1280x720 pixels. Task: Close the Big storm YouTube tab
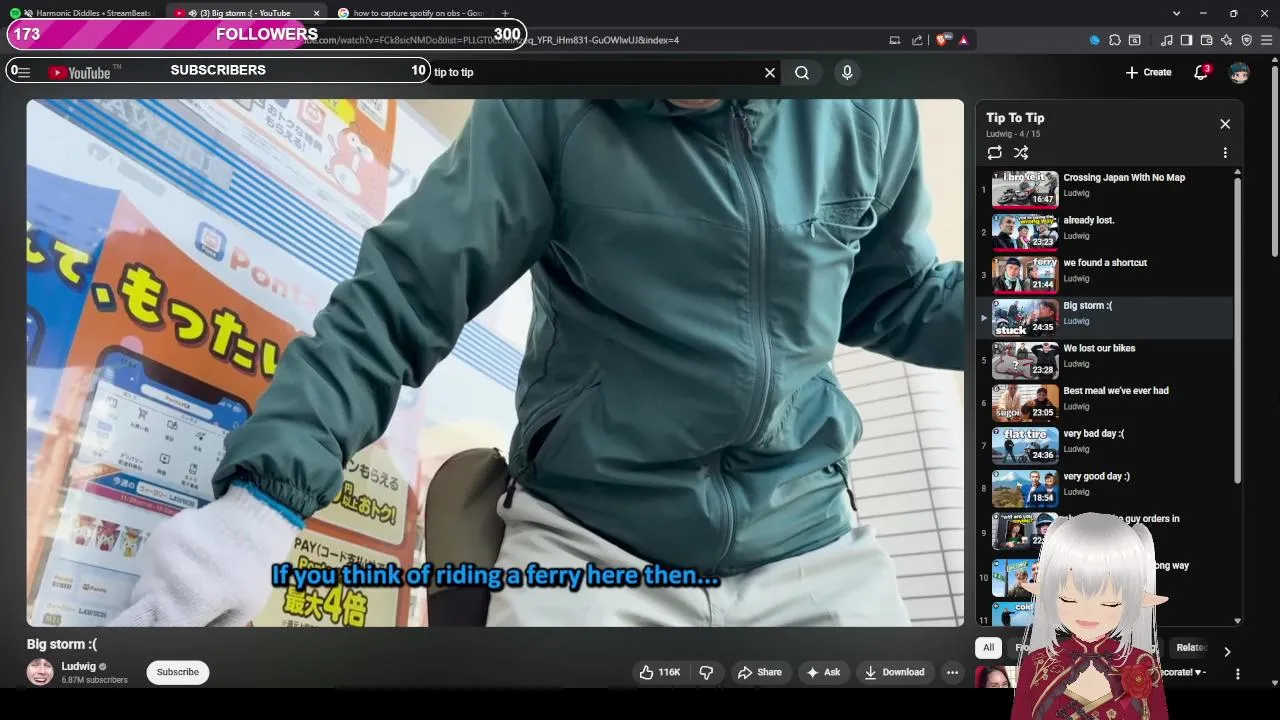coord(316,13)
